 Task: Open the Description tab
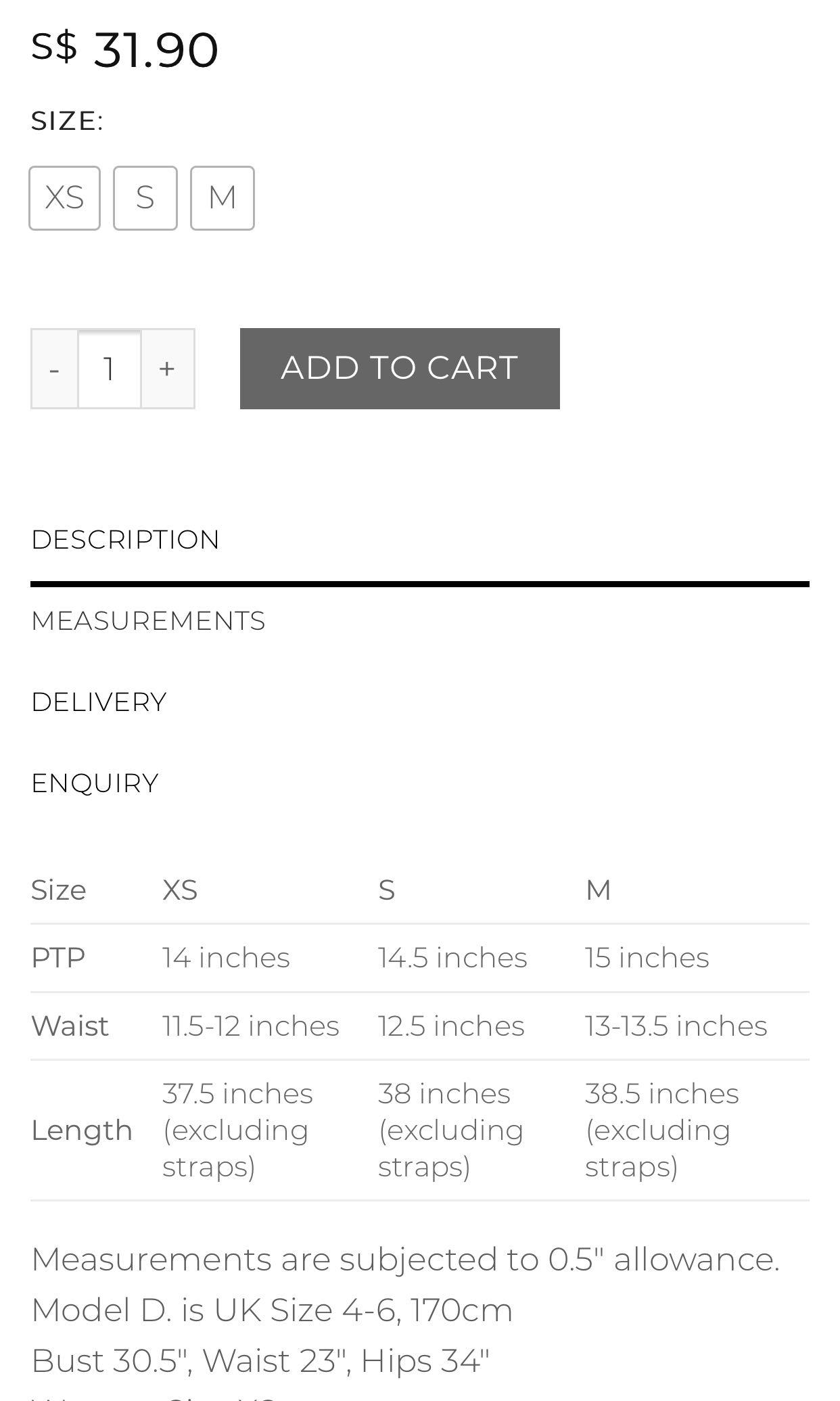coord(125,540)
